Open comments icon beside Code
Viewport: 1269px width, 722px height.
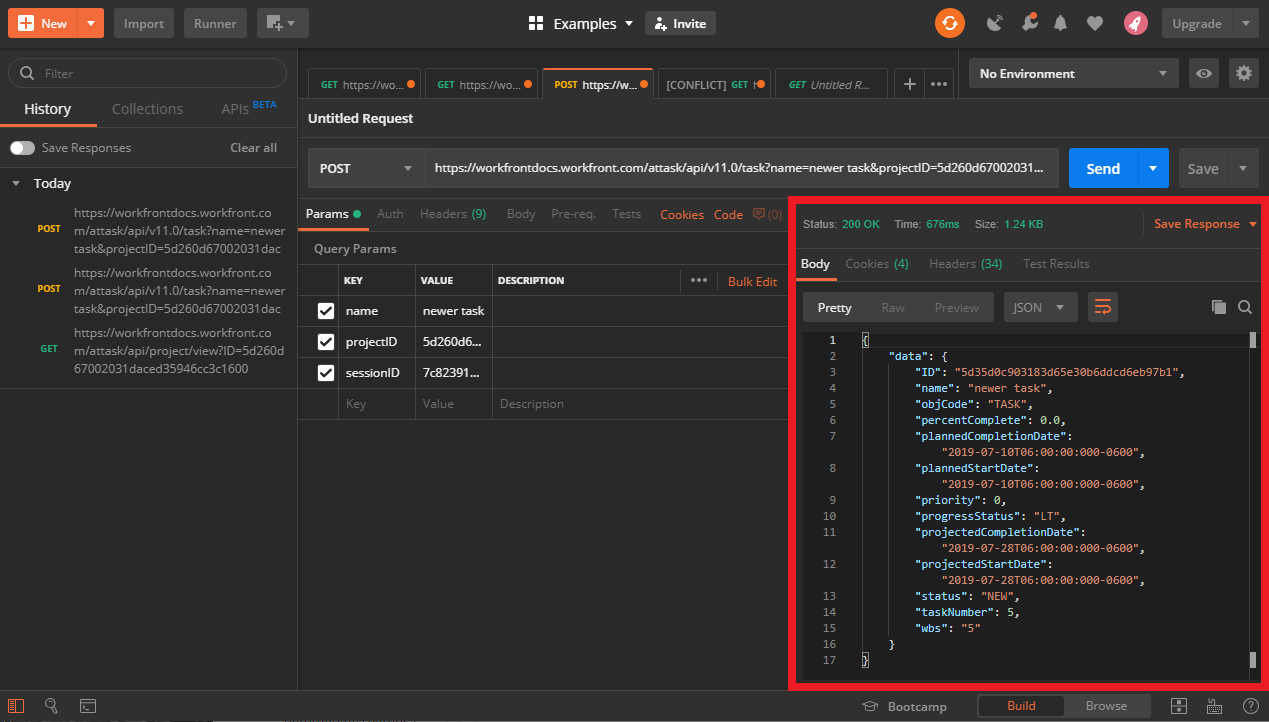click(x=767, y=214)
